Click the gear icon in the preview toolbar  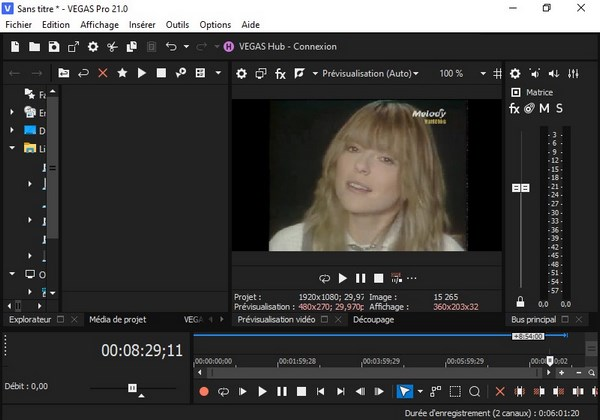click(241, 73)
